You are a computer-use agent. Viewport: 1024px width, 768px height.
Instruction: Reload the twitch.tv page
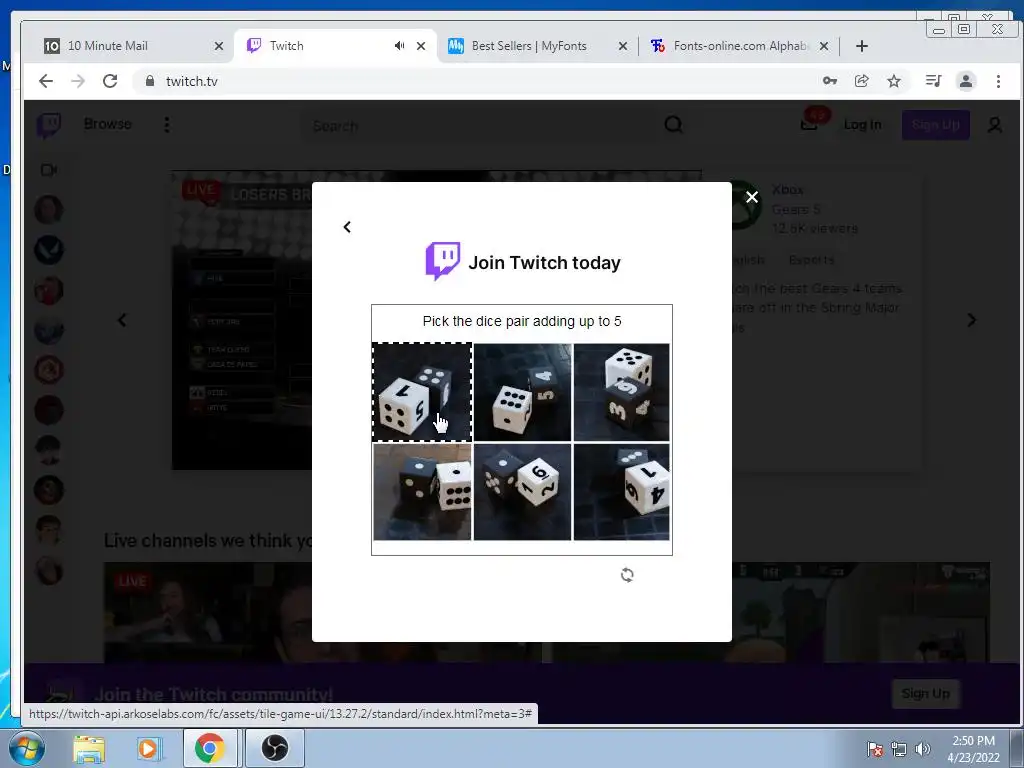tap(110, 81)
